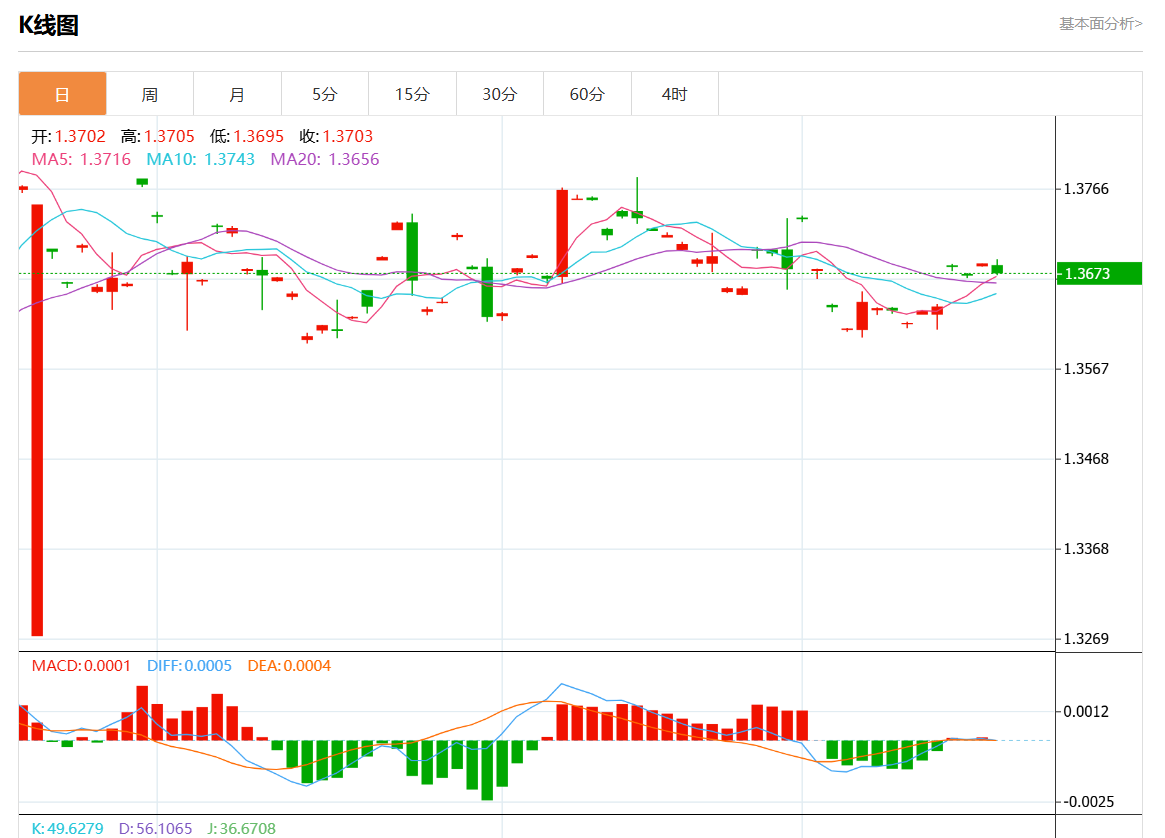Click the 1.3468 price axis label
Screen dimensions: 1165x838
pyautogui.click(x=1086, y=458)
